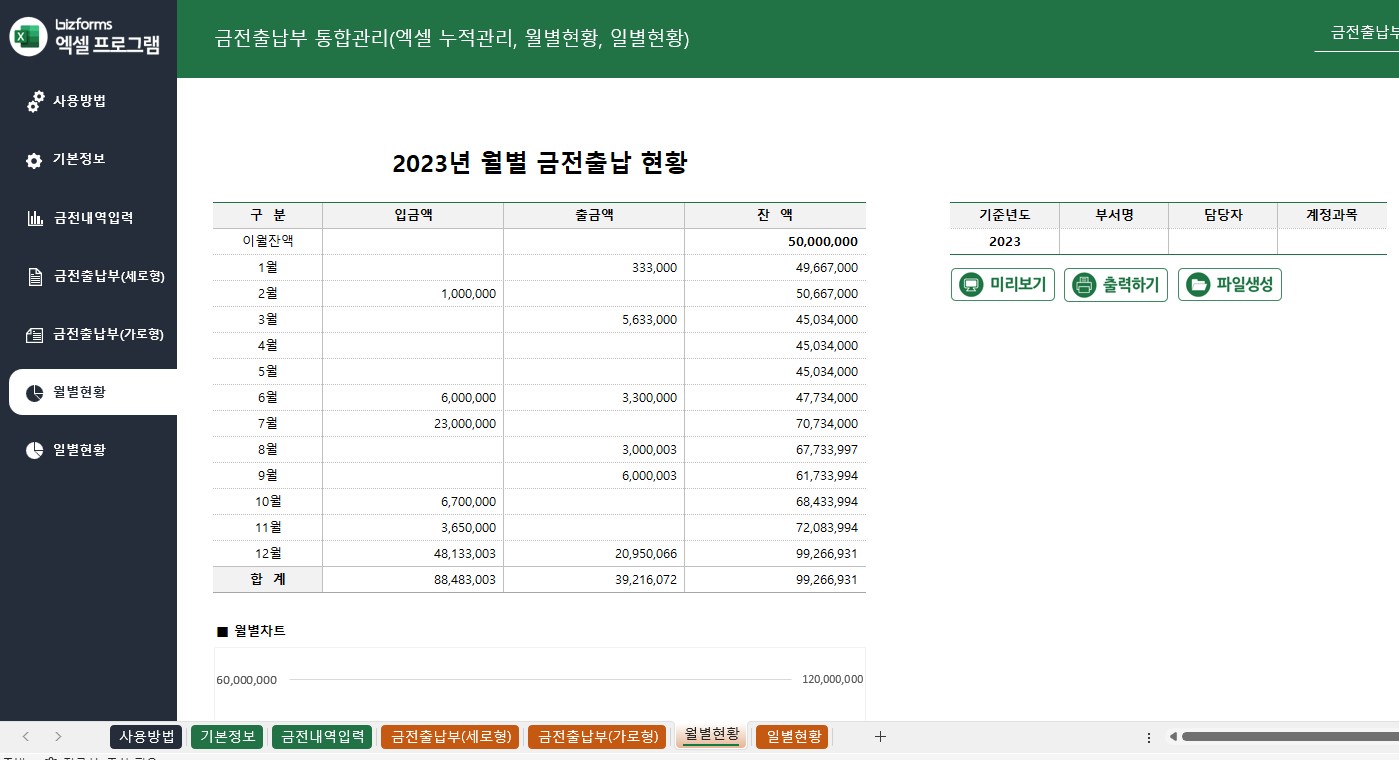Click the printer icon in 출력하기 button
The height and width of the screenshot is (760, 1399).
tap(1084, 285)
